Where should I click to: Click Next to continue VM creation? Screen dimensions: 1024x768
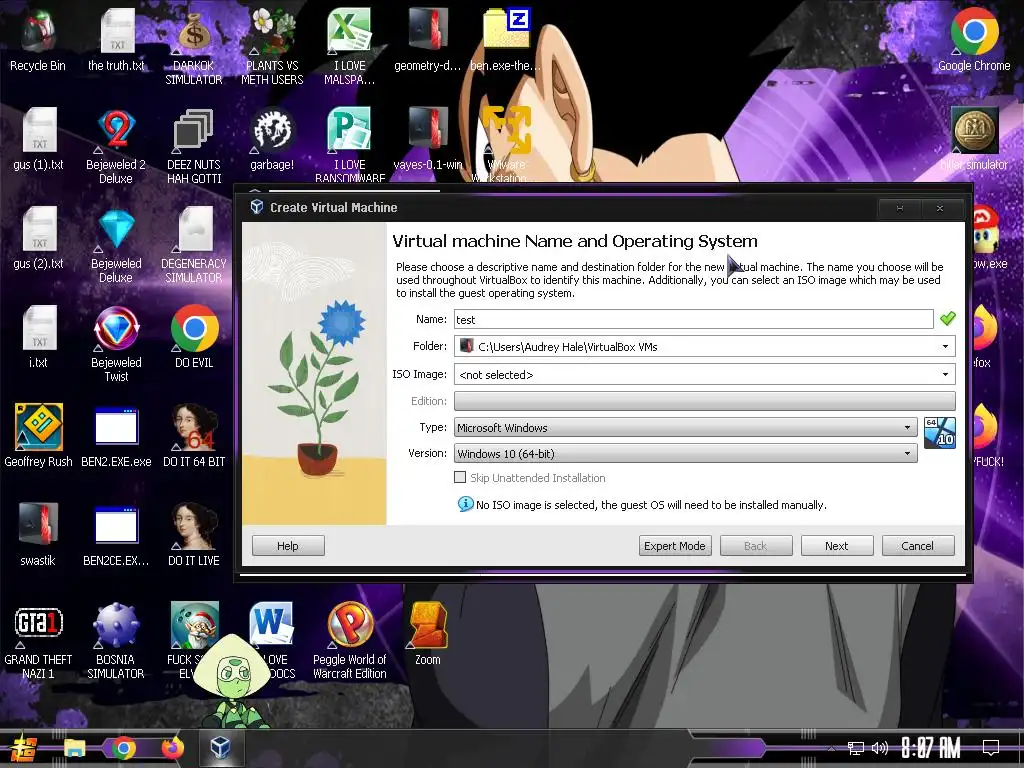click(837, 546)
